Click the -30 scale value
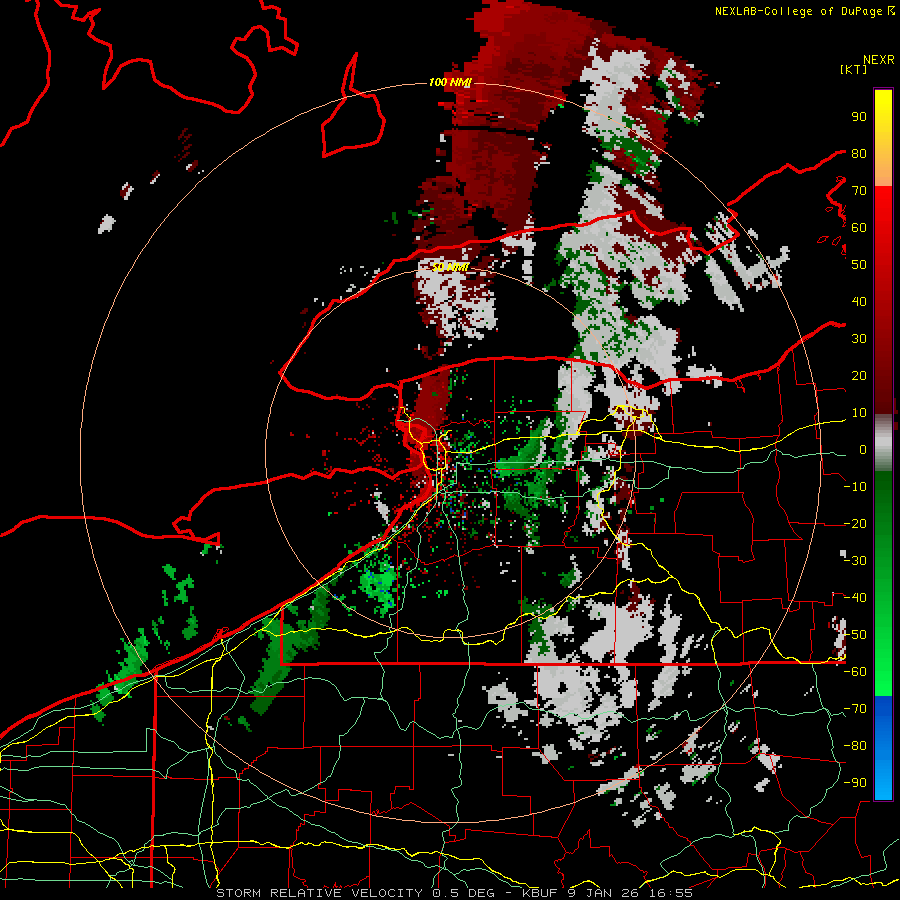 (856, 561)
